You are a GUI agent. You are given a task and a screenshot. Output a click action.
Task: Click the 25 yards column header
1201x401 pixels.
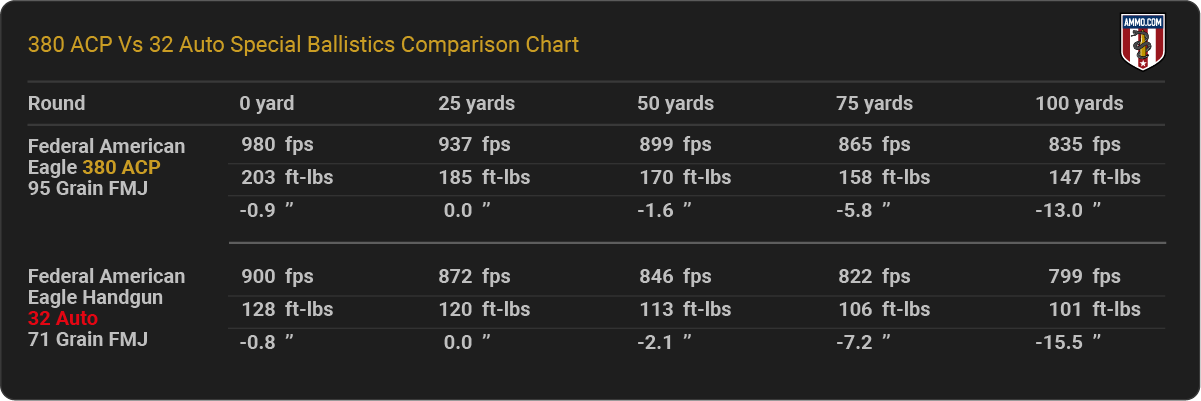coord(477,103)
